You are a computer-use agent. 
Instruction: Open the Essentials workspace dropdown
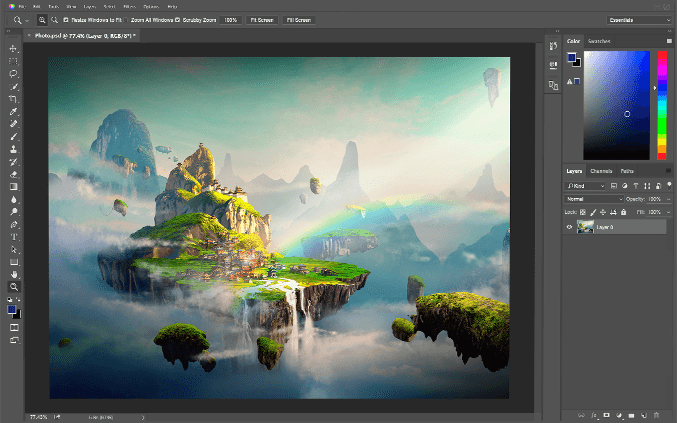click(x=639, y=19)
